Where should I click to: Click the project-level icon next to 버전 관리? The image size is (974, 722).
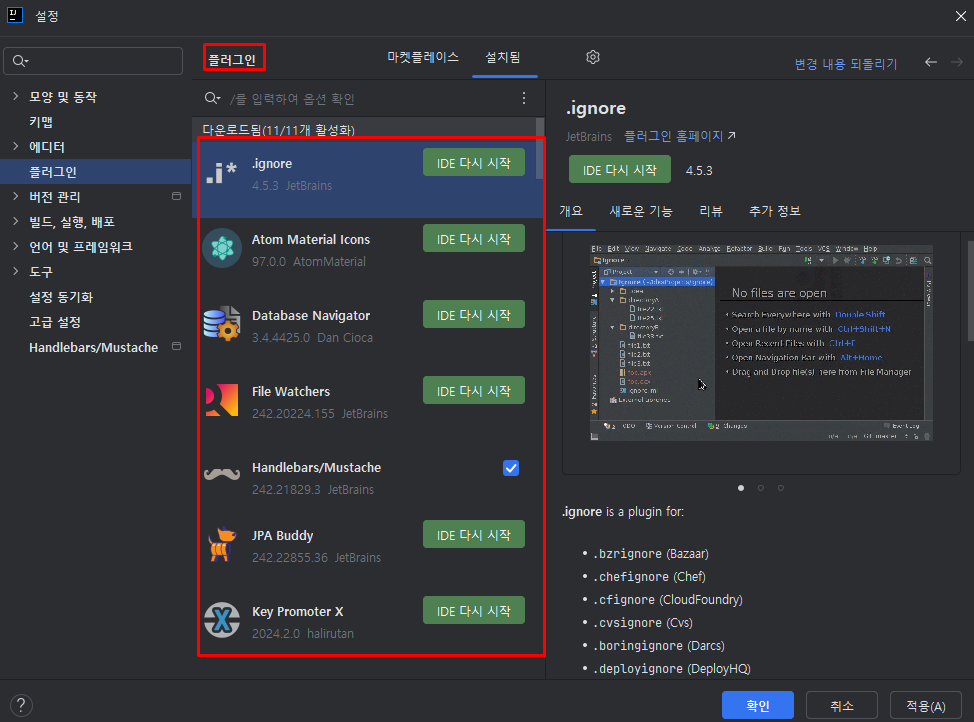coord(176,196)
